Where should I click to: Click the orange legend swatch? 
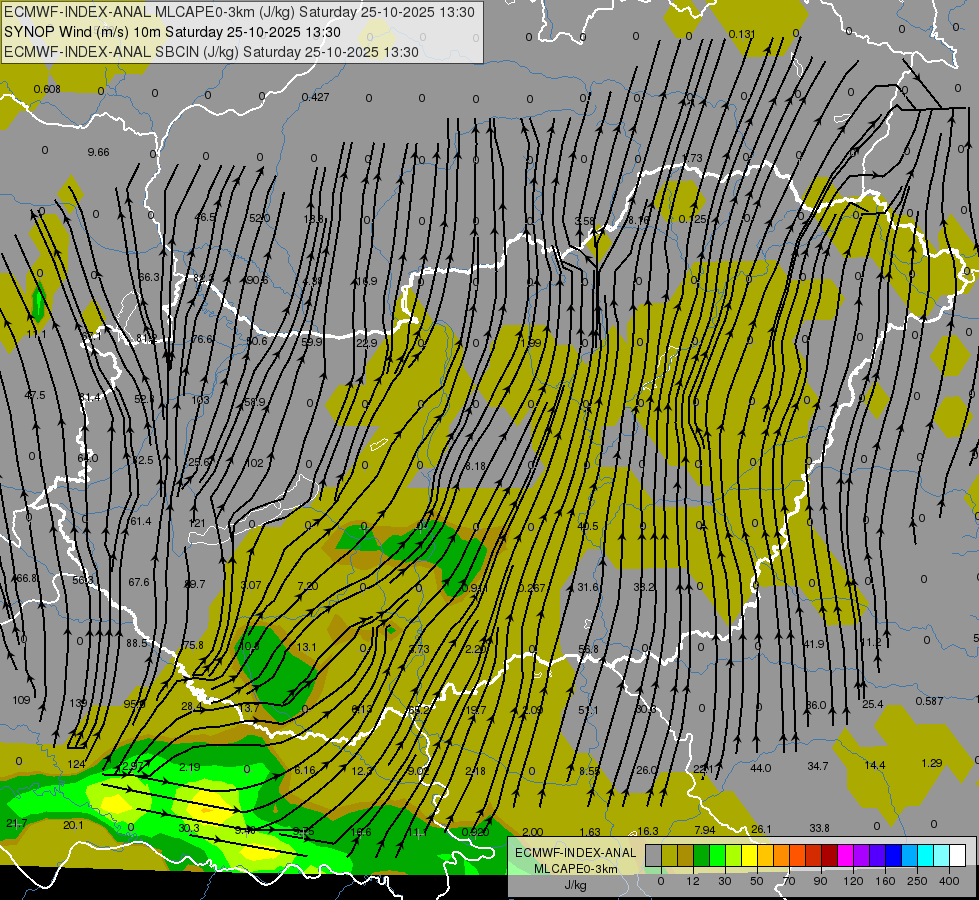pos(782,855)
